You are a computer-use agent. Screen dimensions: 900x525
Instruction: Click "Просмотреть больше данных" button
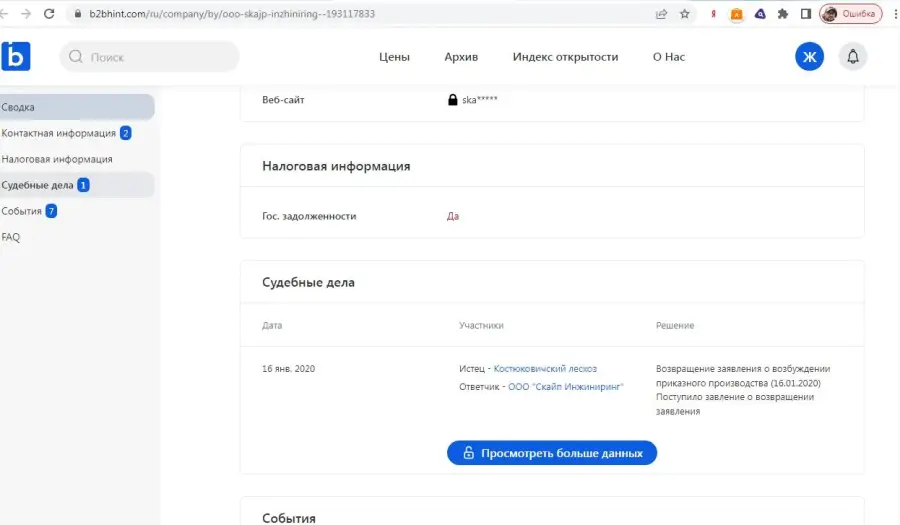pyautogui.click(x=552, y=453)
